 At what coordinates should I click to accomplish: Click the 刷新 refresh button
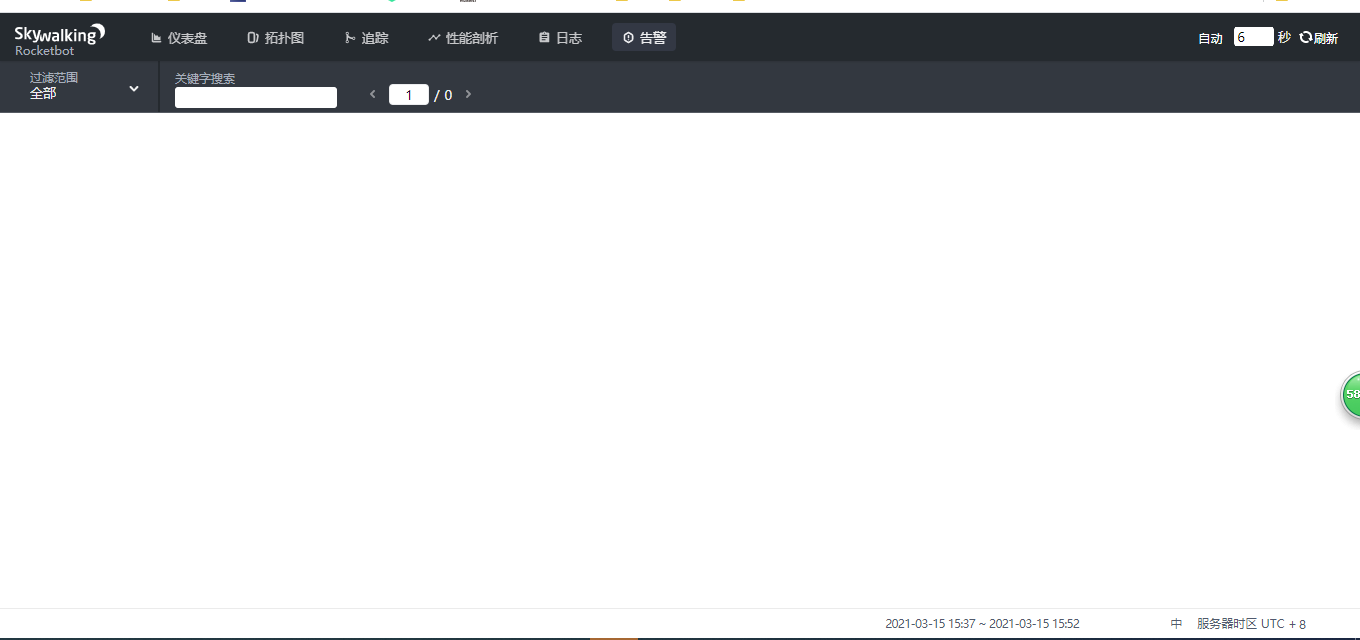(x=1318, y=38)
